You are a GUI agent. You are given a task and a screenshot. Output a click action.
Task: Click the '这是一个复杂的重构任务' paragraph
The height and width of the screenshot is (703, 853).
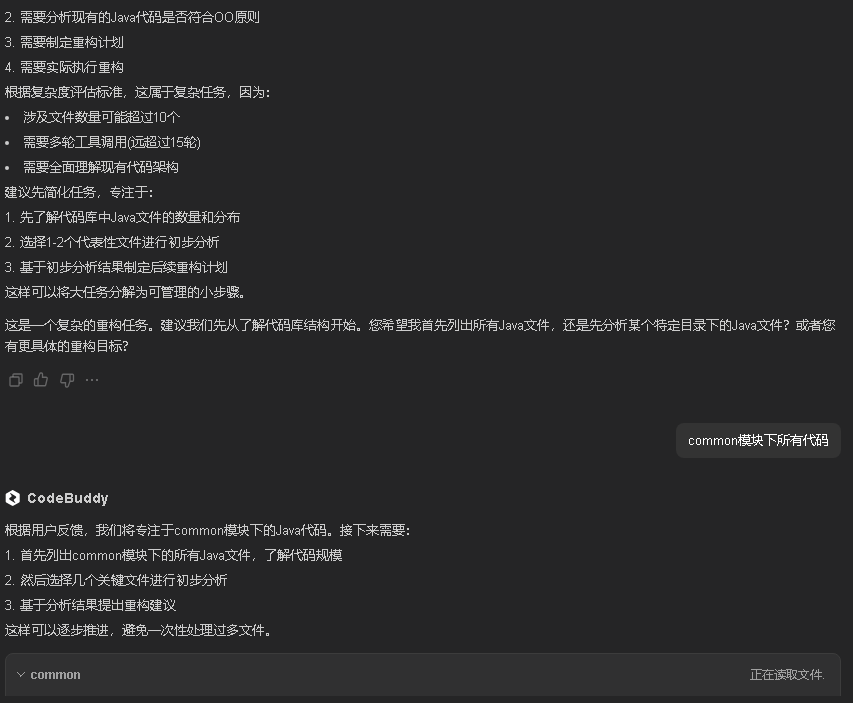click(420, 335)
